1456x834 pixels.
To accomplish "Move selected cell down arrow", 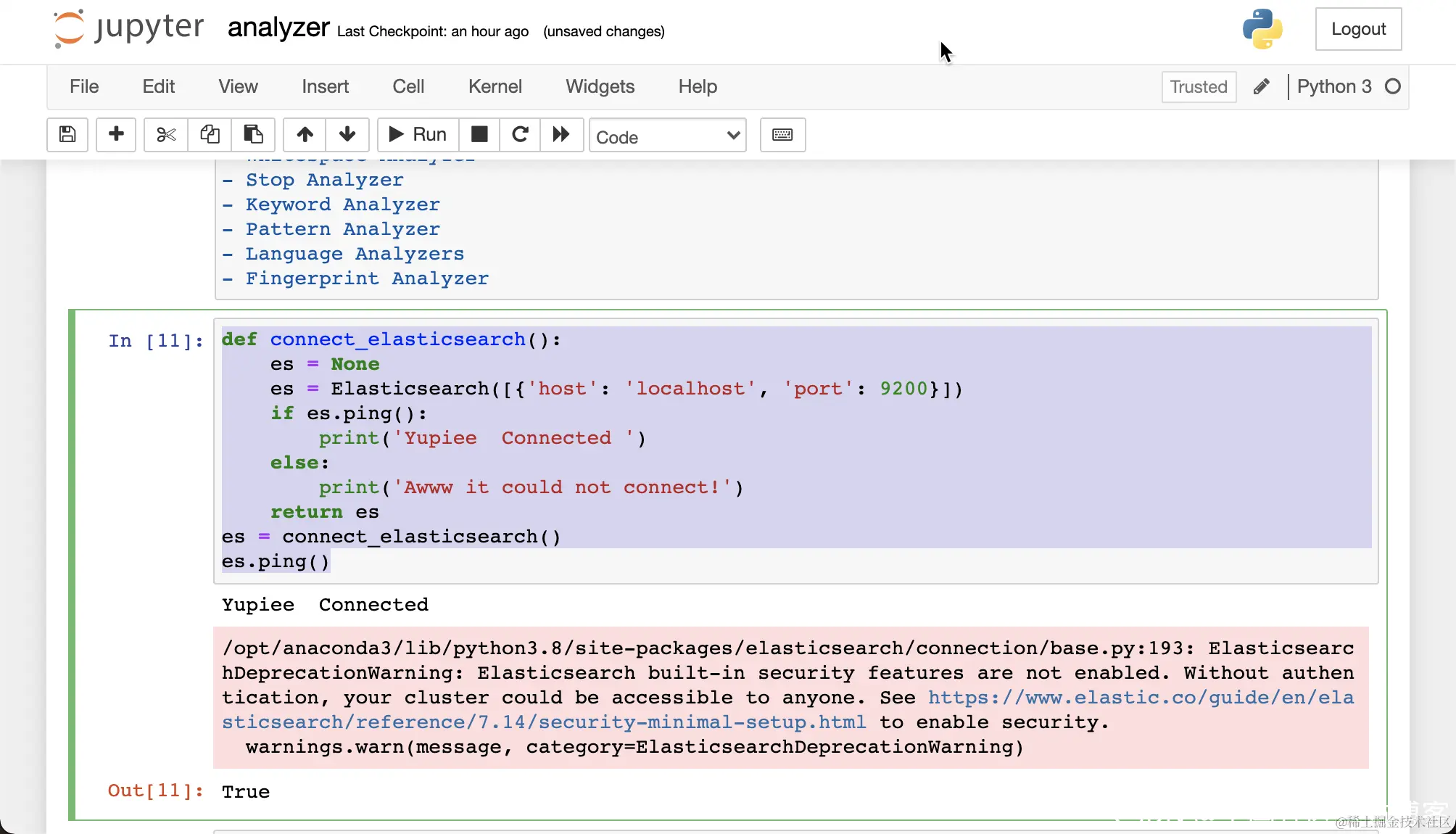I will (x=347, y=134).
